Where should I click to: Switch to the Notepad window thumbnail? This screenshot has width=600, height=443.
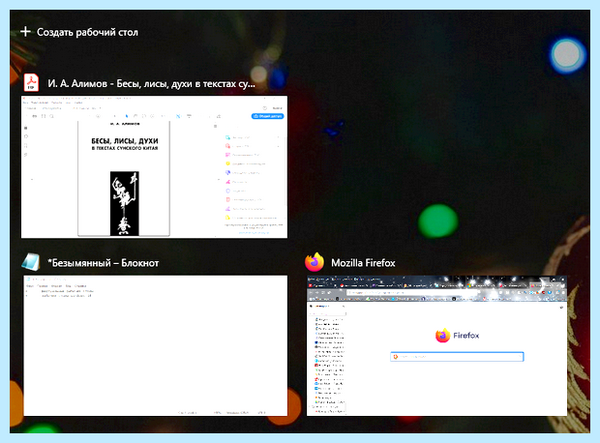point(155,345)
